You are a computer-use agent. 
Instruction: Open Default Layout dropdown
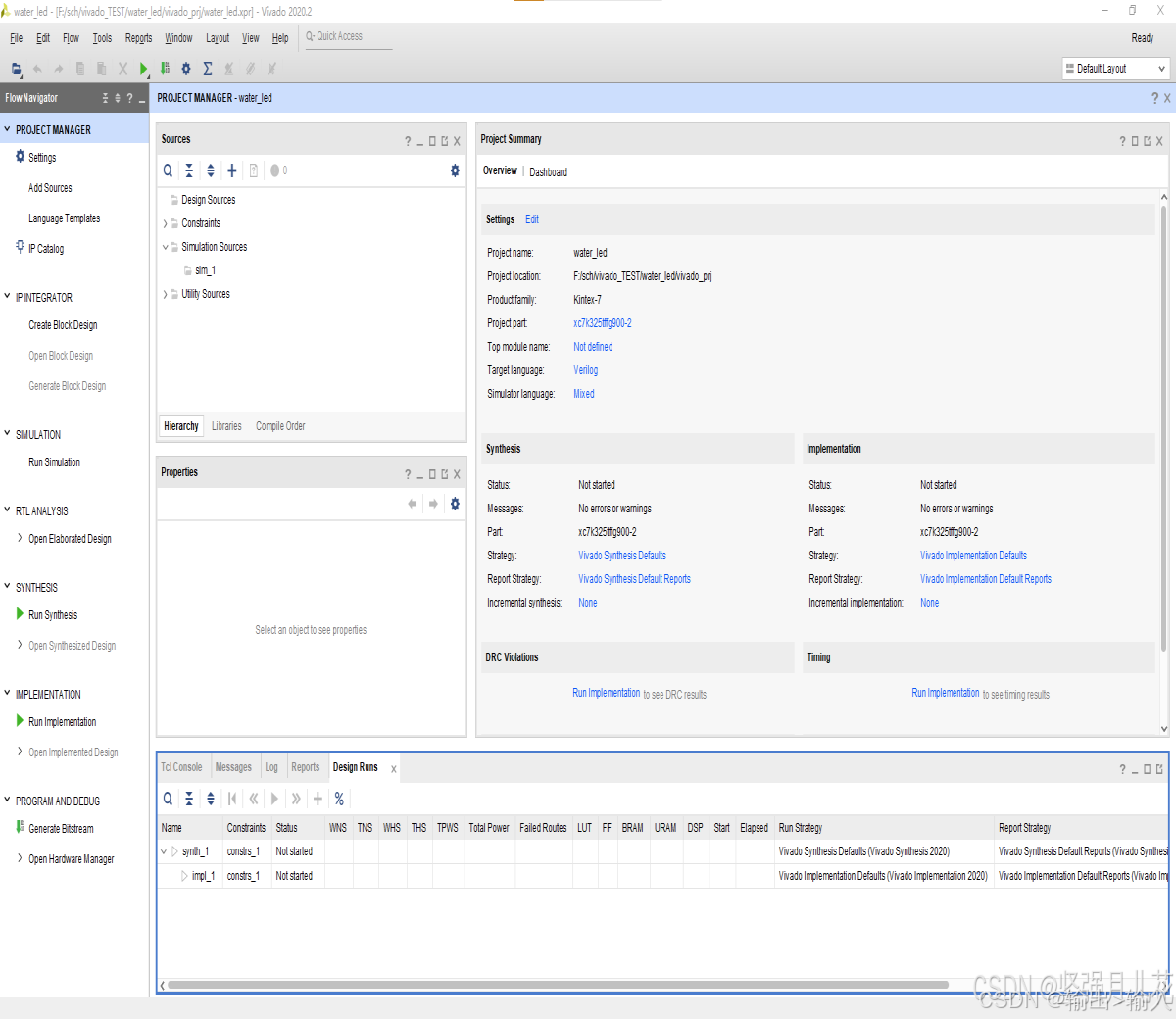click(1115, 69)
